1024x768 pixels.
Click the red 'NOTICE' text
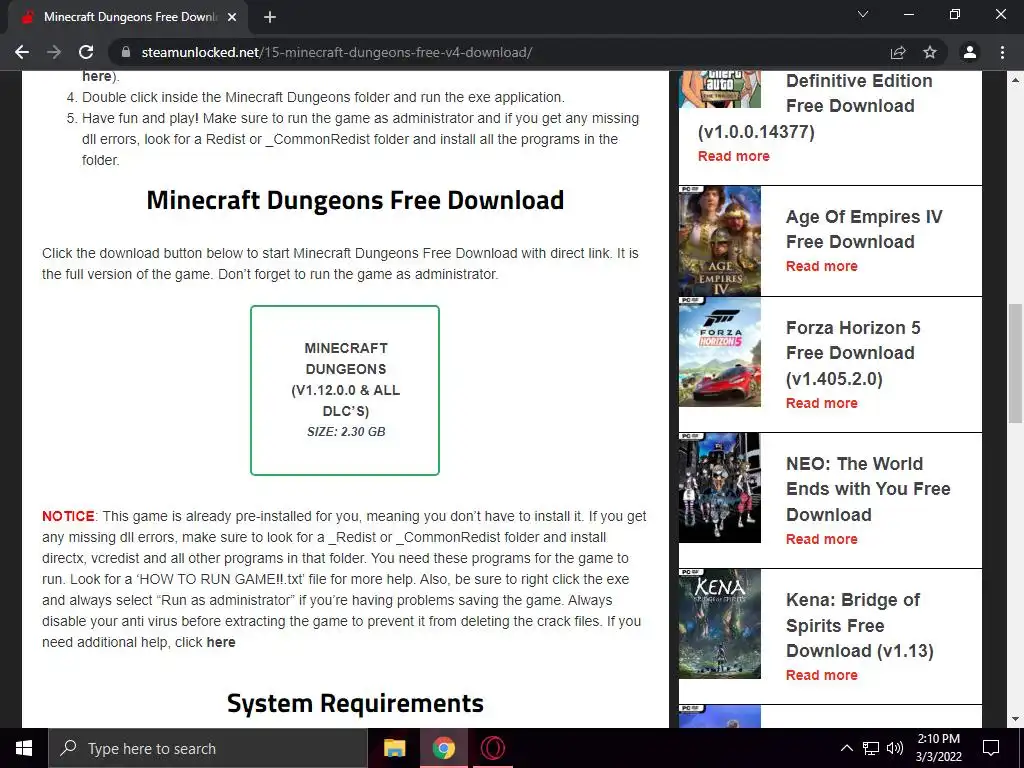point(69,516)
